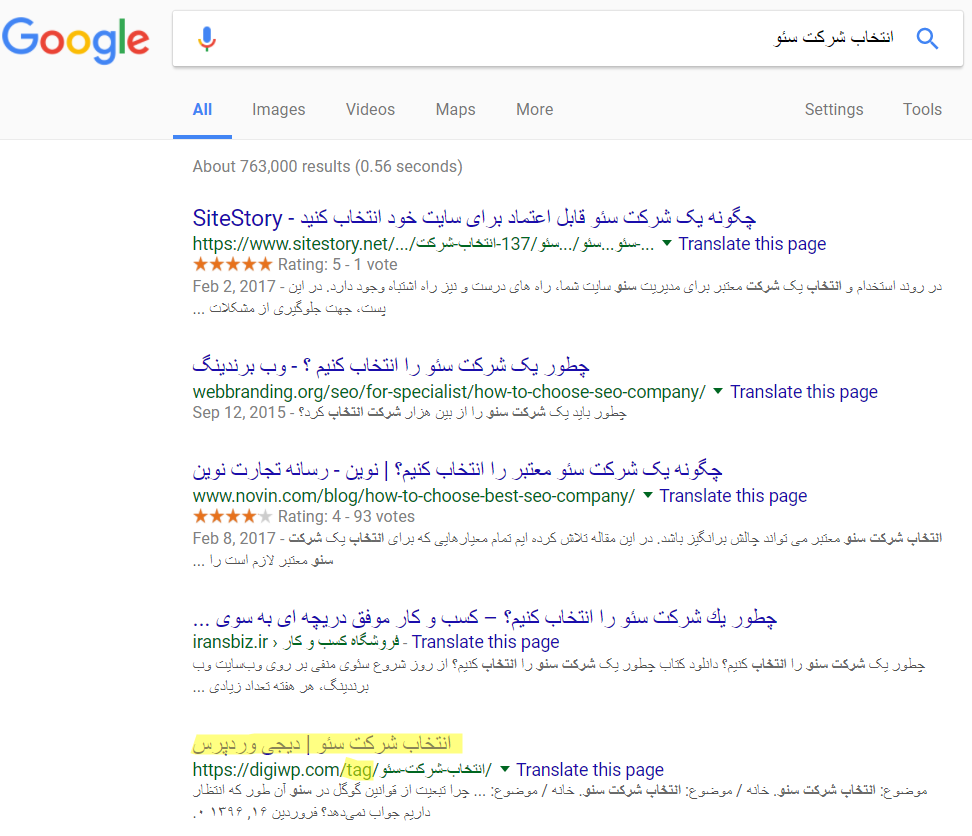972x836 pixels.
Task: Open the iransbiz.ir result title link
Action: [x=485, y=618]
